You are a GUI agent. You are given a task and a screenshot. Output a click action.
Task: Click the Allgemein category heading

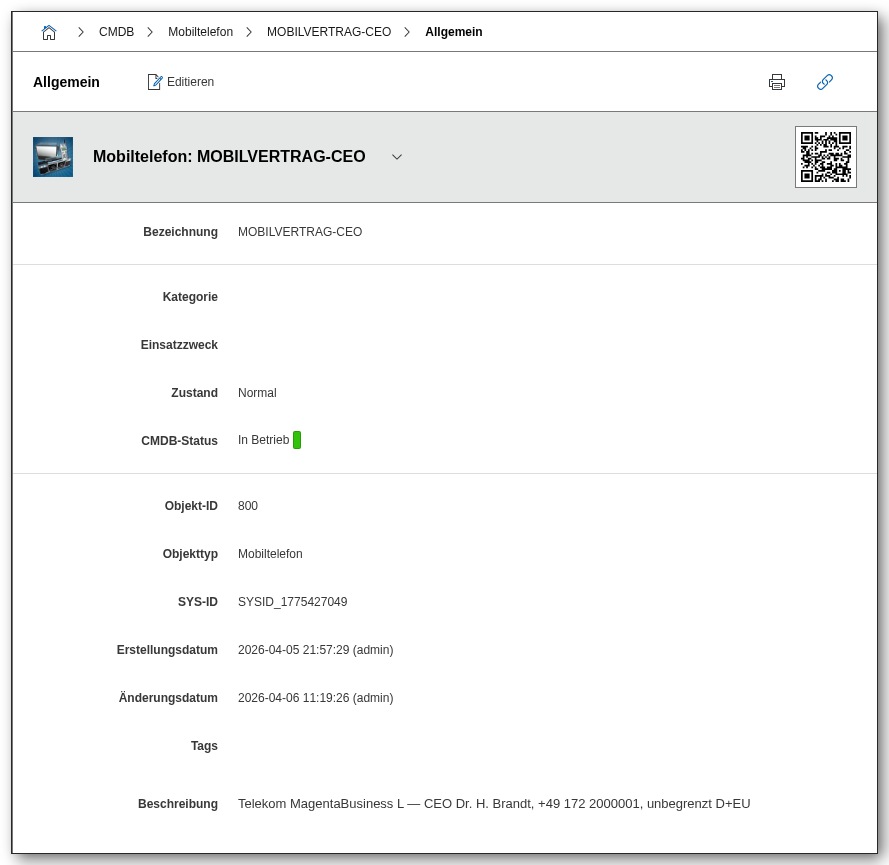coord(66,82)
